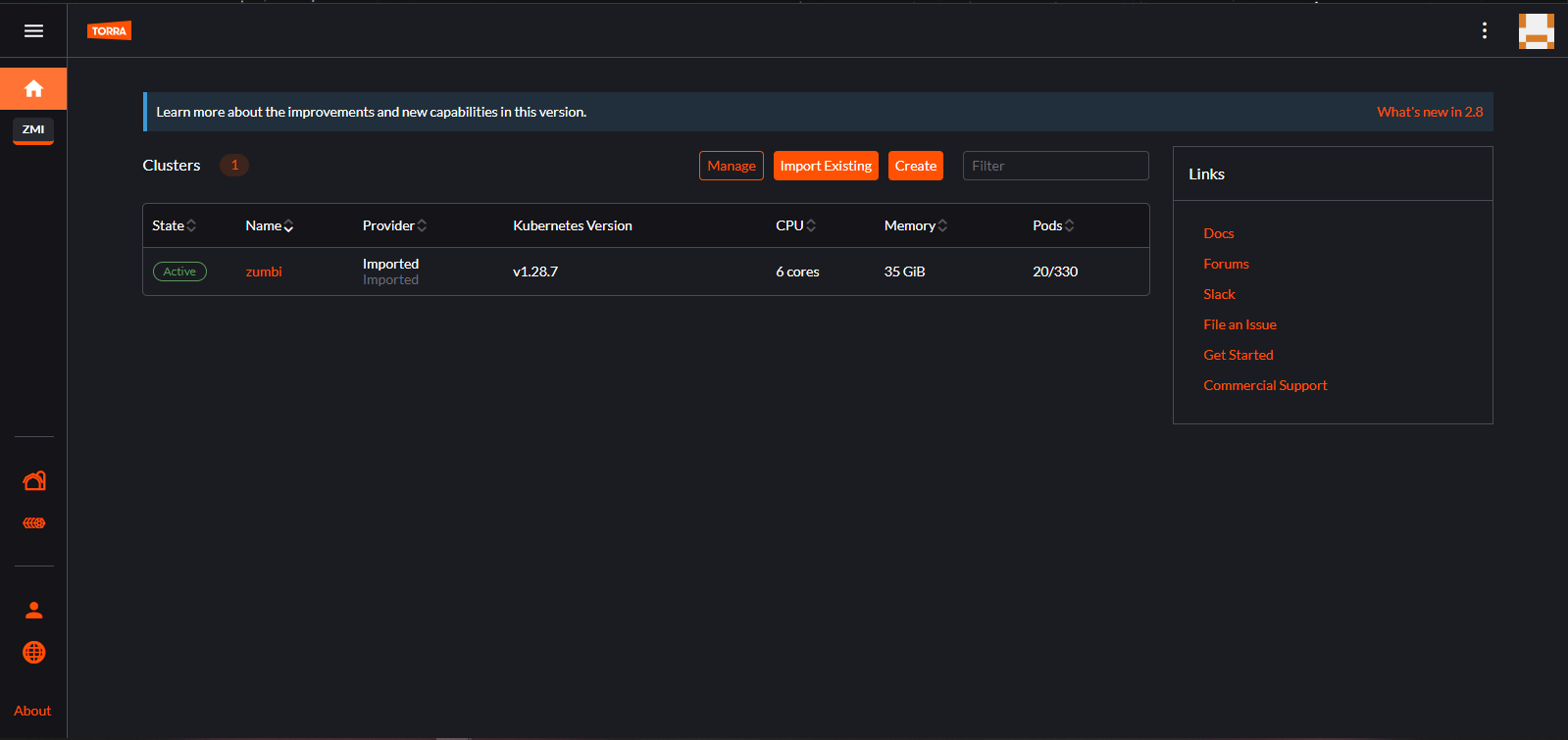Open the user icon in the sidebar

(34, 611)
